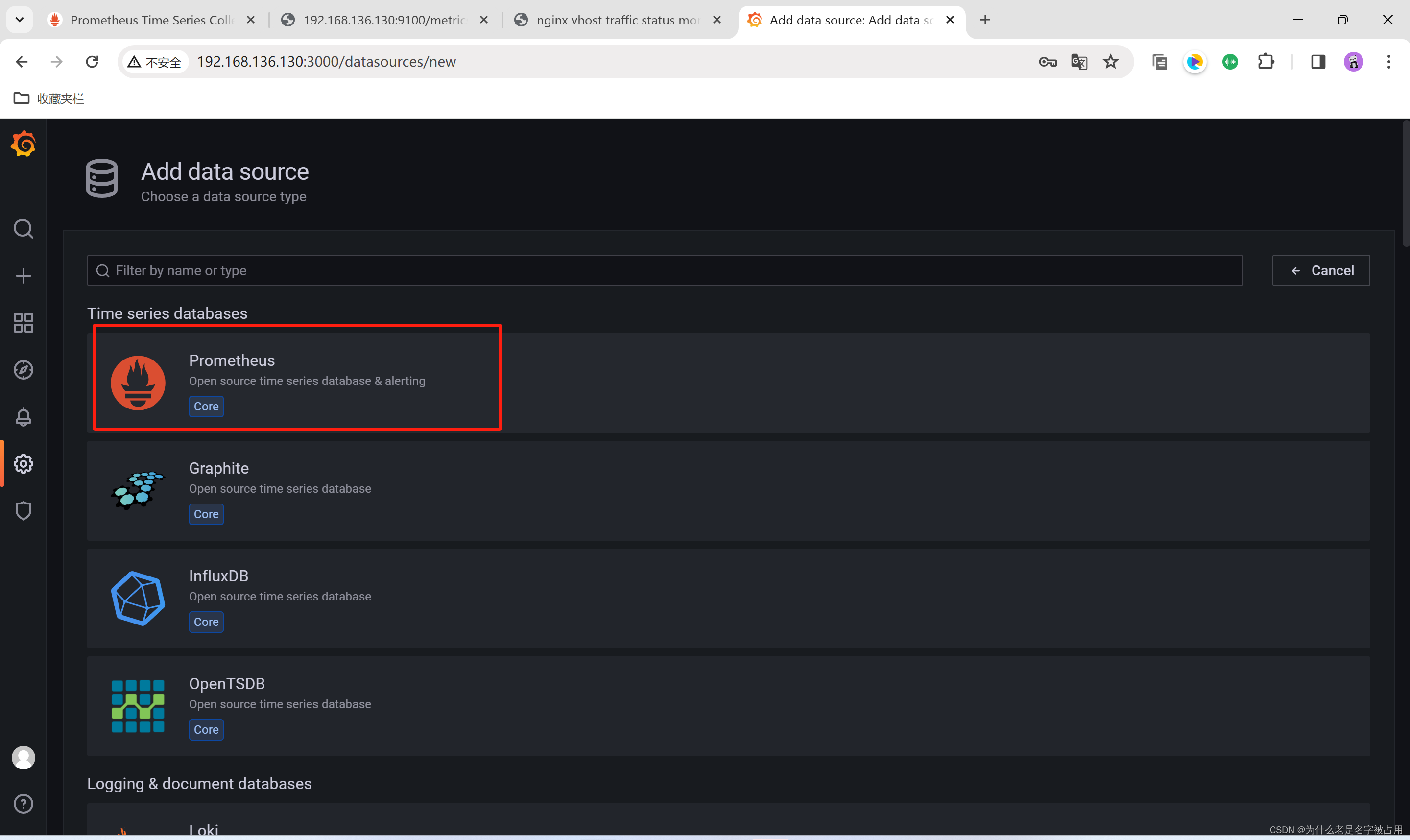The image size is (1410, 840).
Task: Toggle the browser side panel
Action: 1318,61
